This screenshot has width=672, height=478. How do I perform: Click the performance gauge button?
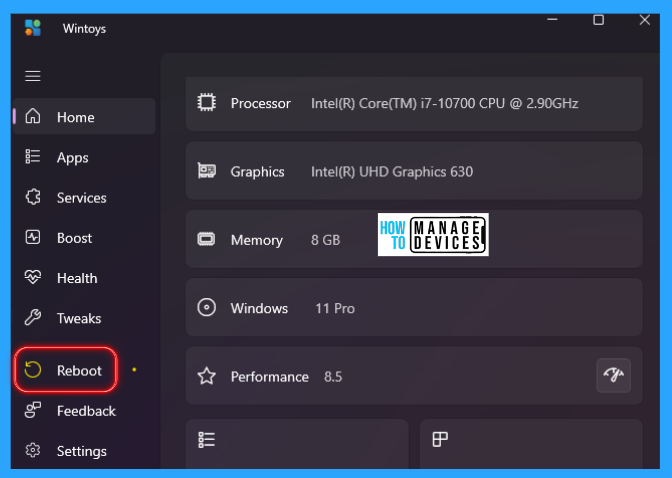pyautogui.click(x=613, y=375)
